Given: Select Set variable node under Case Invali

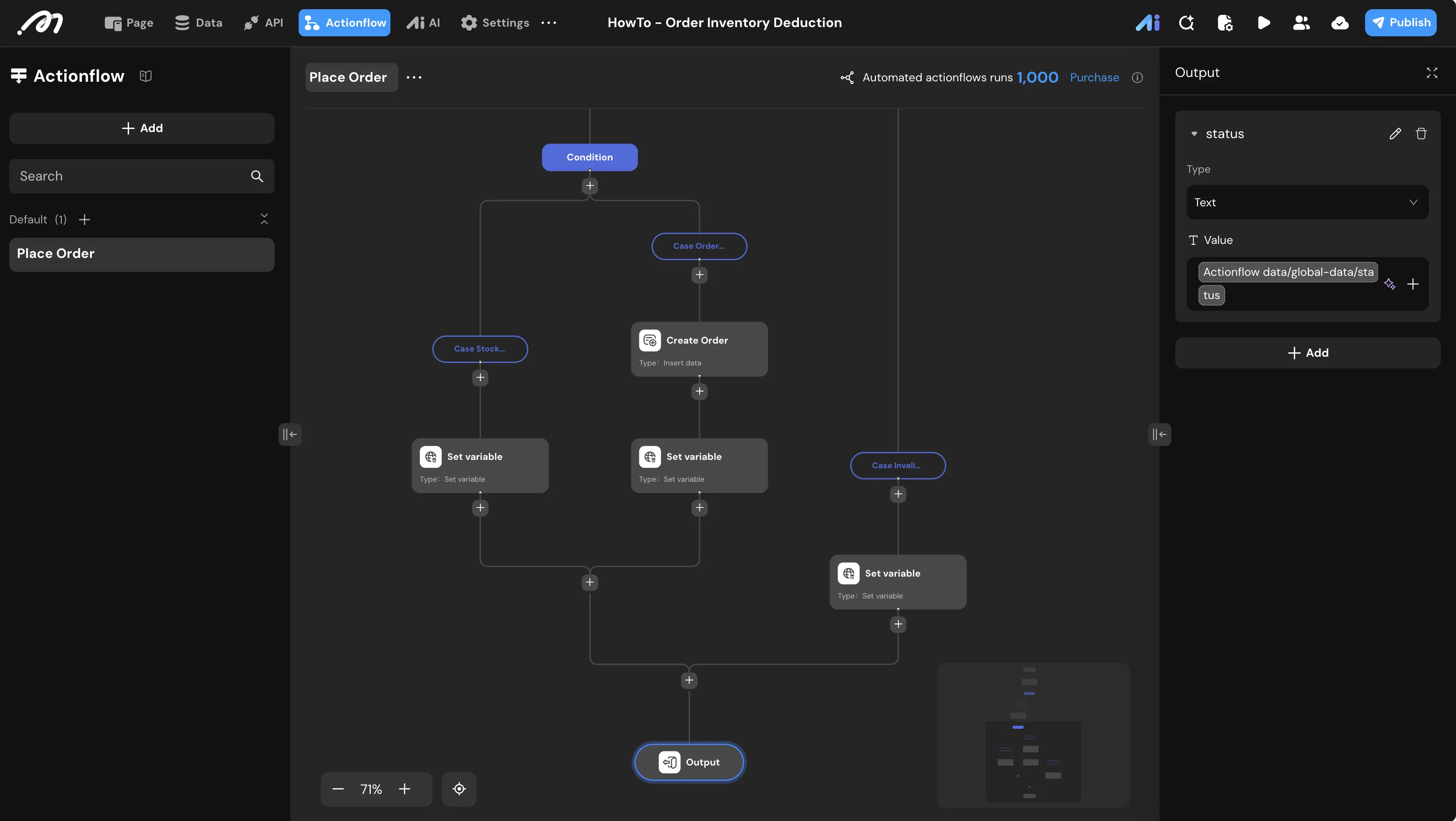Looking at the screenshot, I should 898,582.
